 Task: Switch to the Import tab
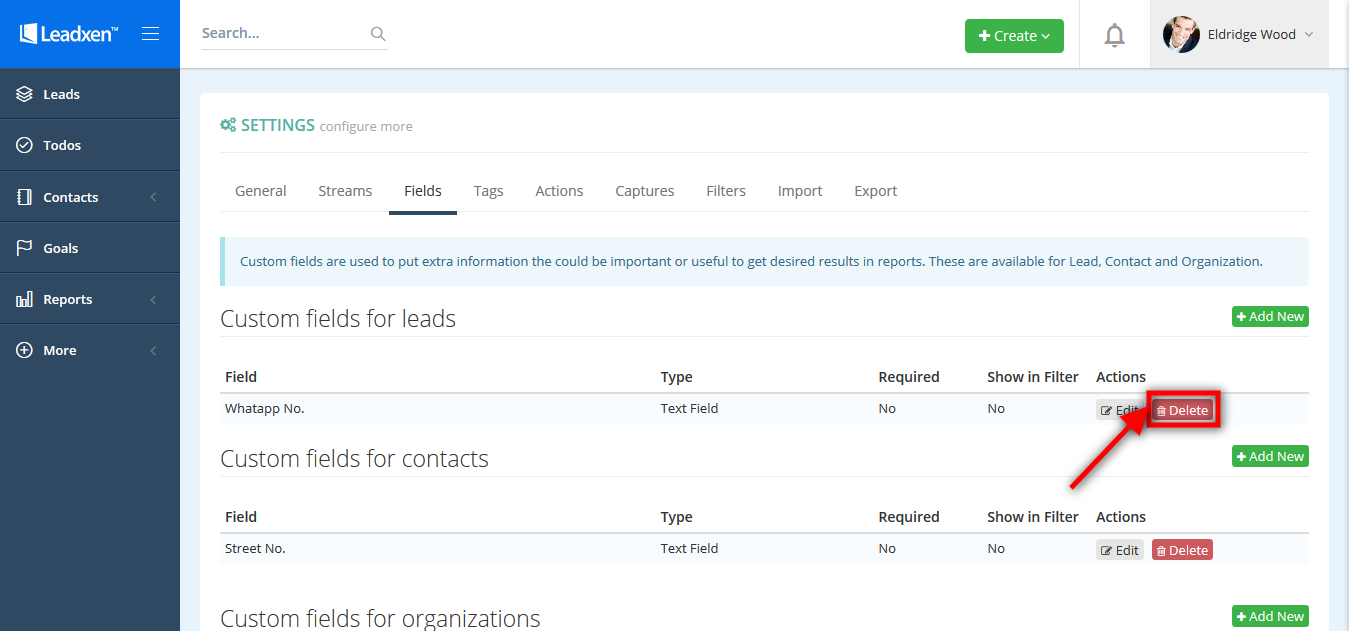(x=800, y=191)
